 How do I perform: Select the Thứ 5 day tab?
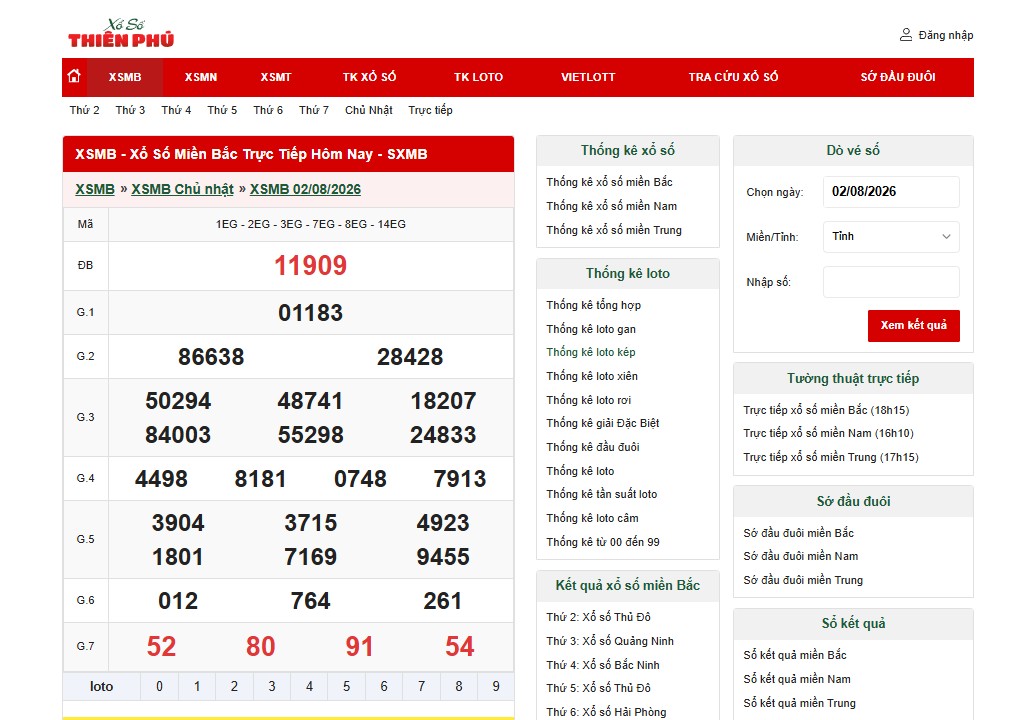[222, 110]
